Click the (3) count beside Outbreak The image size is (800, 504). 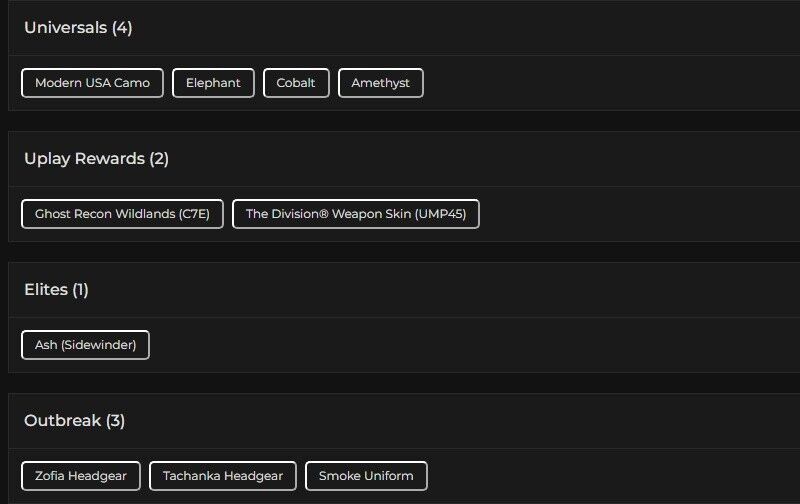coord(115,421)
